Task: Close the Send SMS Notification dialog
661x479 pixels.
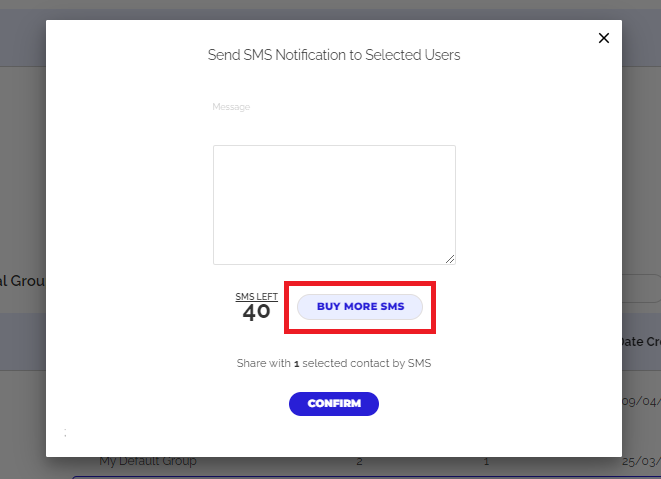Action: pyautogui.click(x=603, y=38)
